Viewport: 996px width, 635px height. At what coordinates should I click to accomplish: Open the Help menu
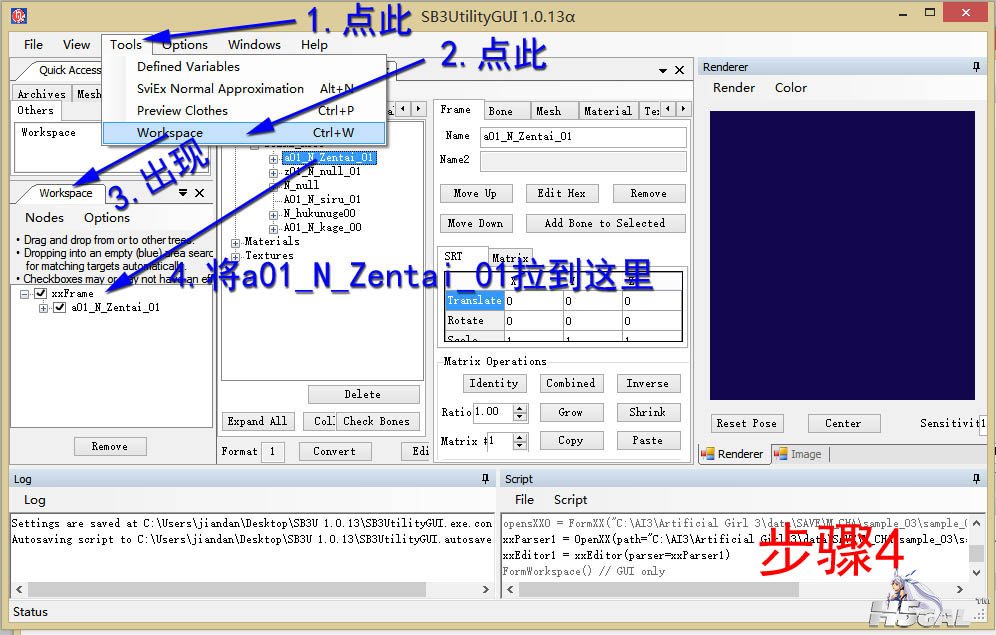click(314, 44)
